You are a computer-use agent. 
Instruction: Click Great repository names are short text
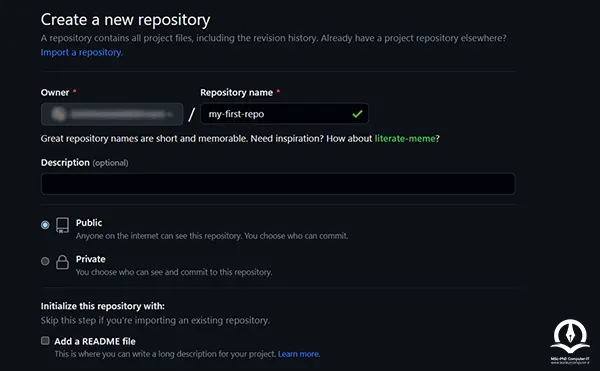pos(240,138)
